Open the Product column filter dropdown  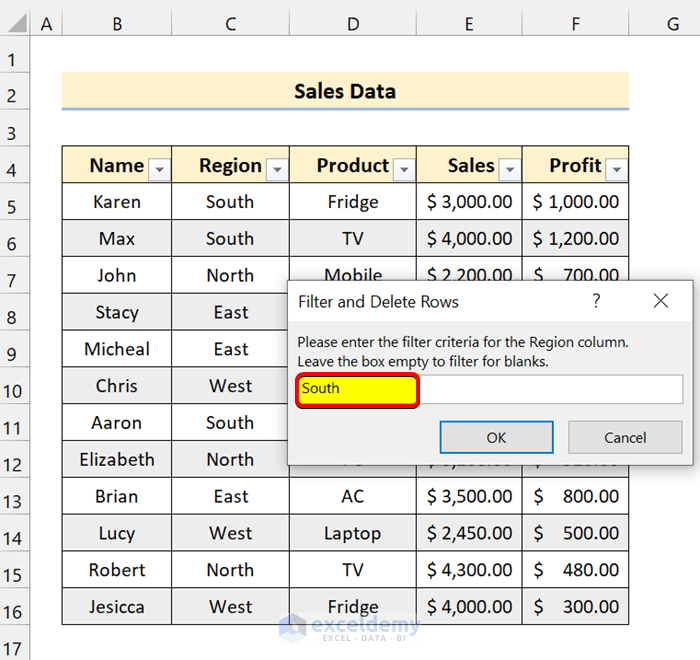click(404, 169)
